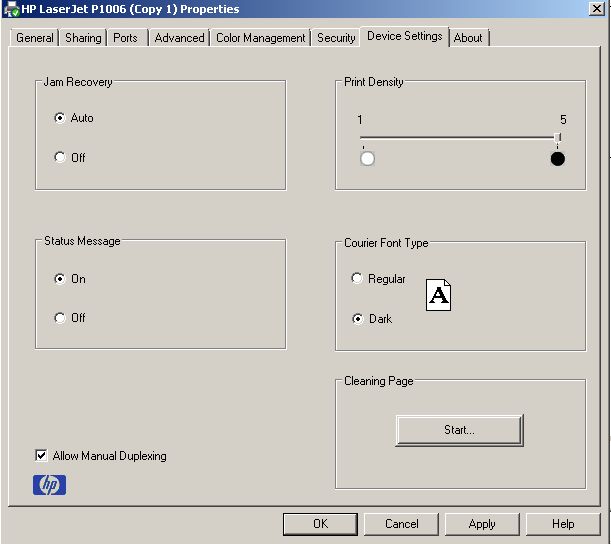
Task: Click the HP logo icon
Action: [49, 485]
